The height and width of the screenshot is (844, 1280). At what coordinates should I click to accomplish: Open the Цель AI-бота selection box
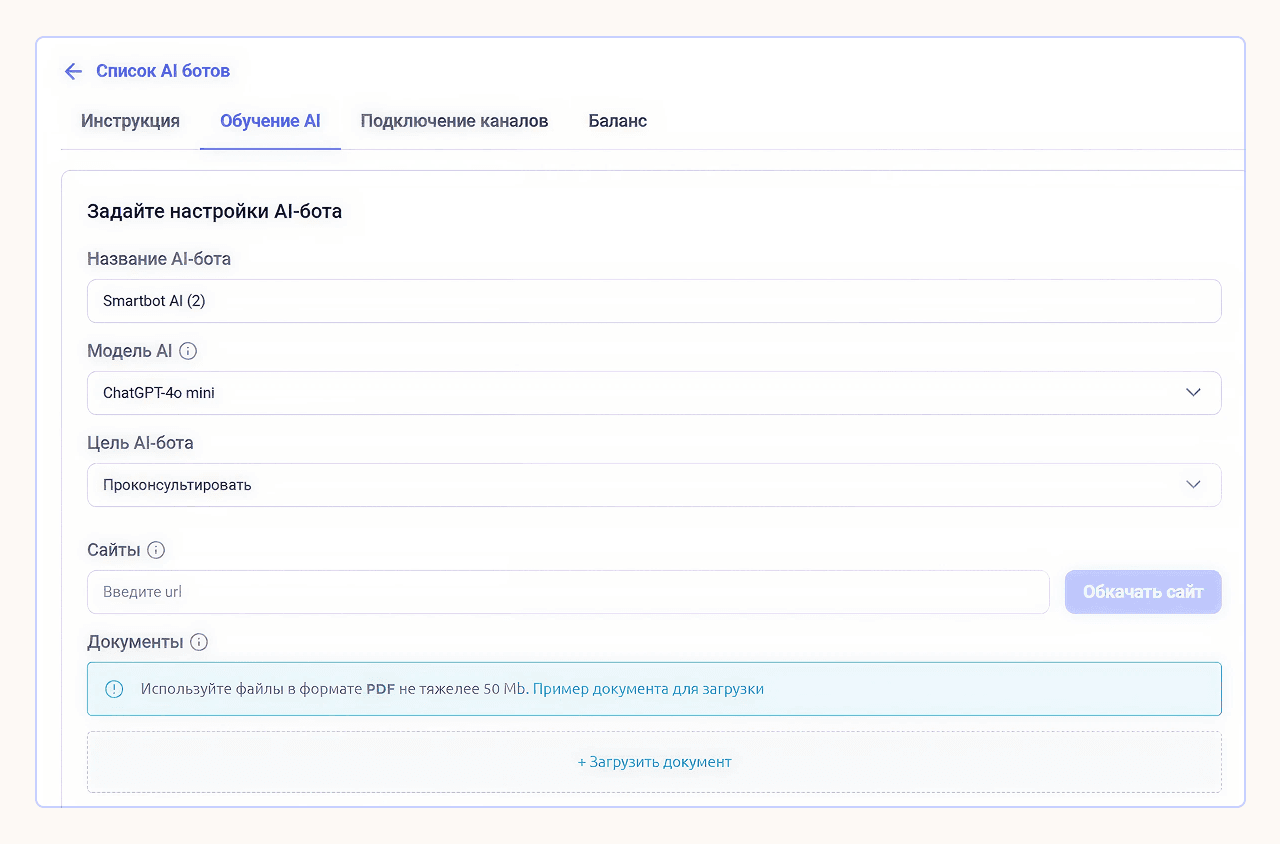[x=654, y=485]
